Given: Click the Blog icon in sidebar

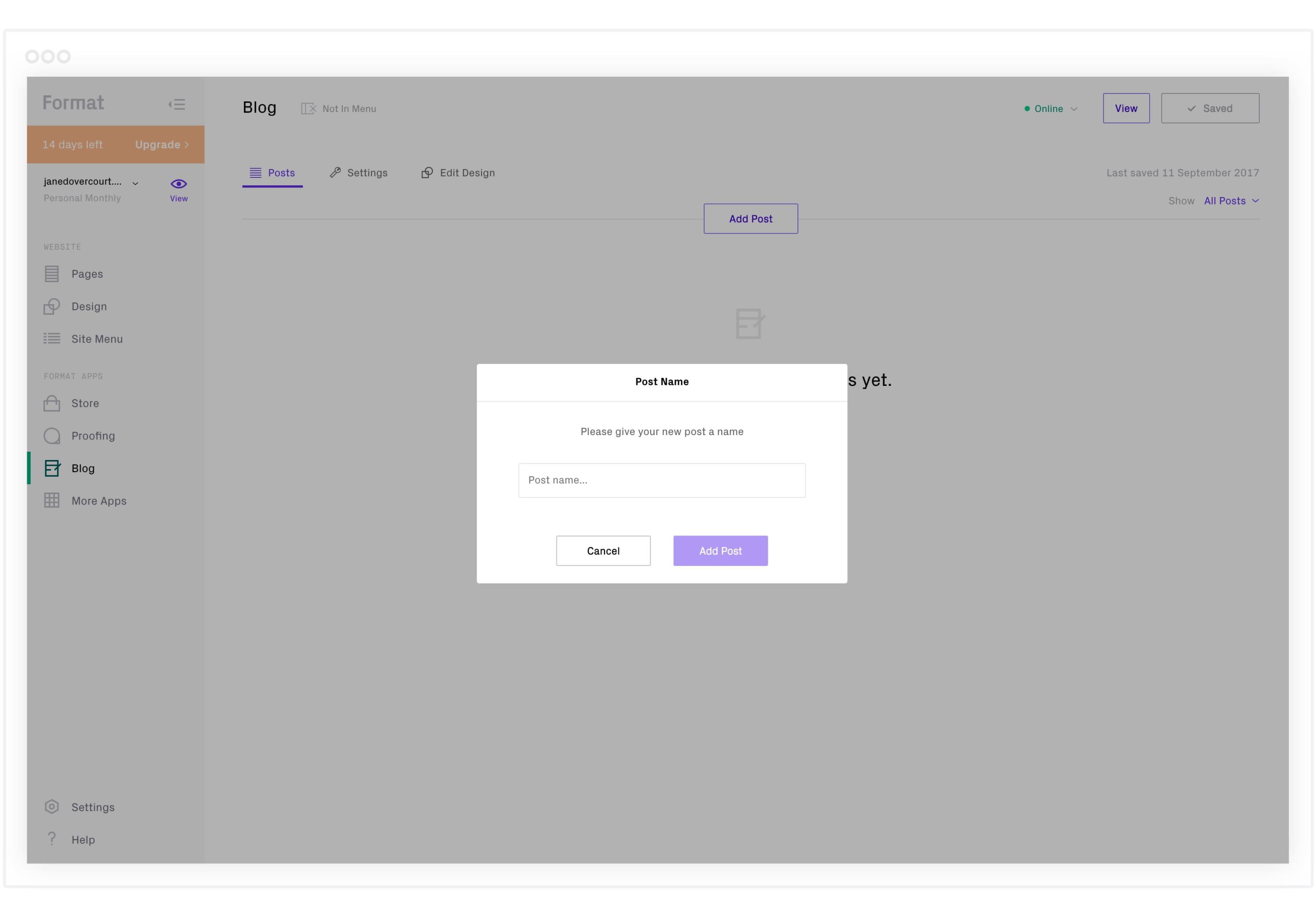Looking at the screenshot, I should click(51, 468).
